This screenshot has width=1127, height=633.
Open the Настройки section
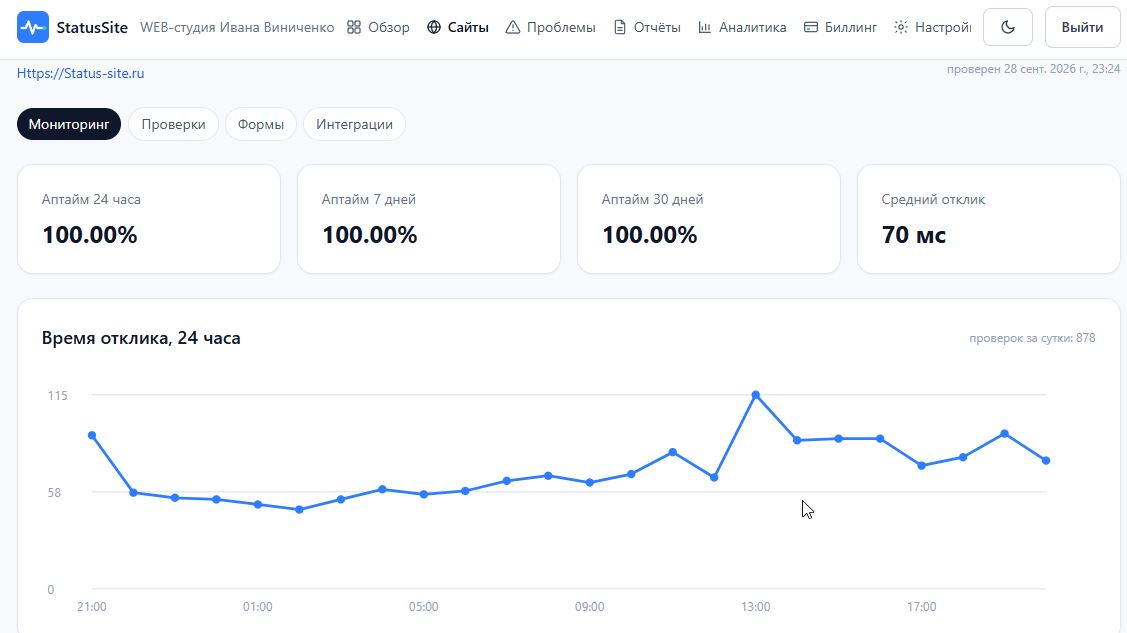click(932, 27)
